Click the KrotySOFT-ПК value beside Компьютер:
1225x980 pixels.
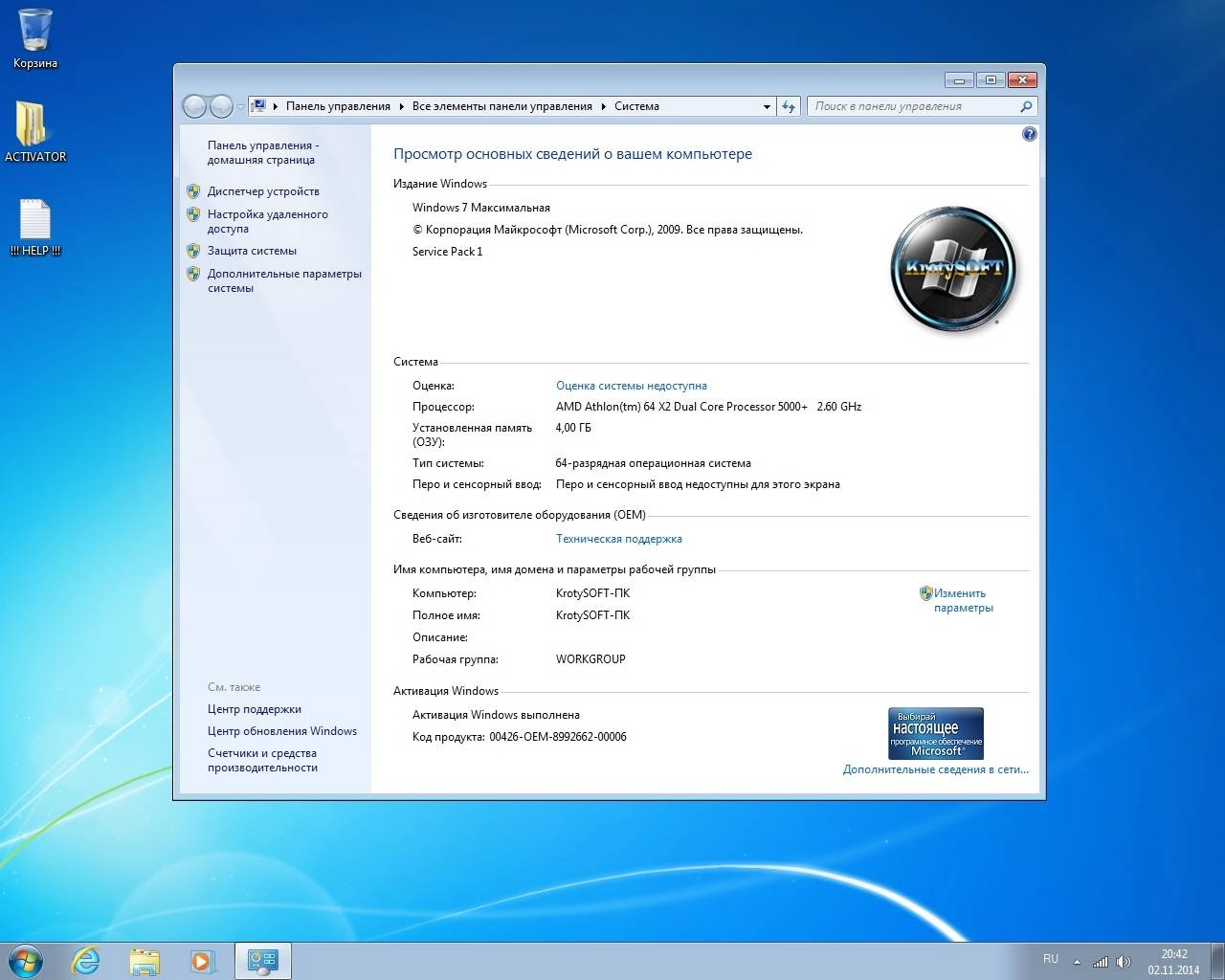[592, 593]
